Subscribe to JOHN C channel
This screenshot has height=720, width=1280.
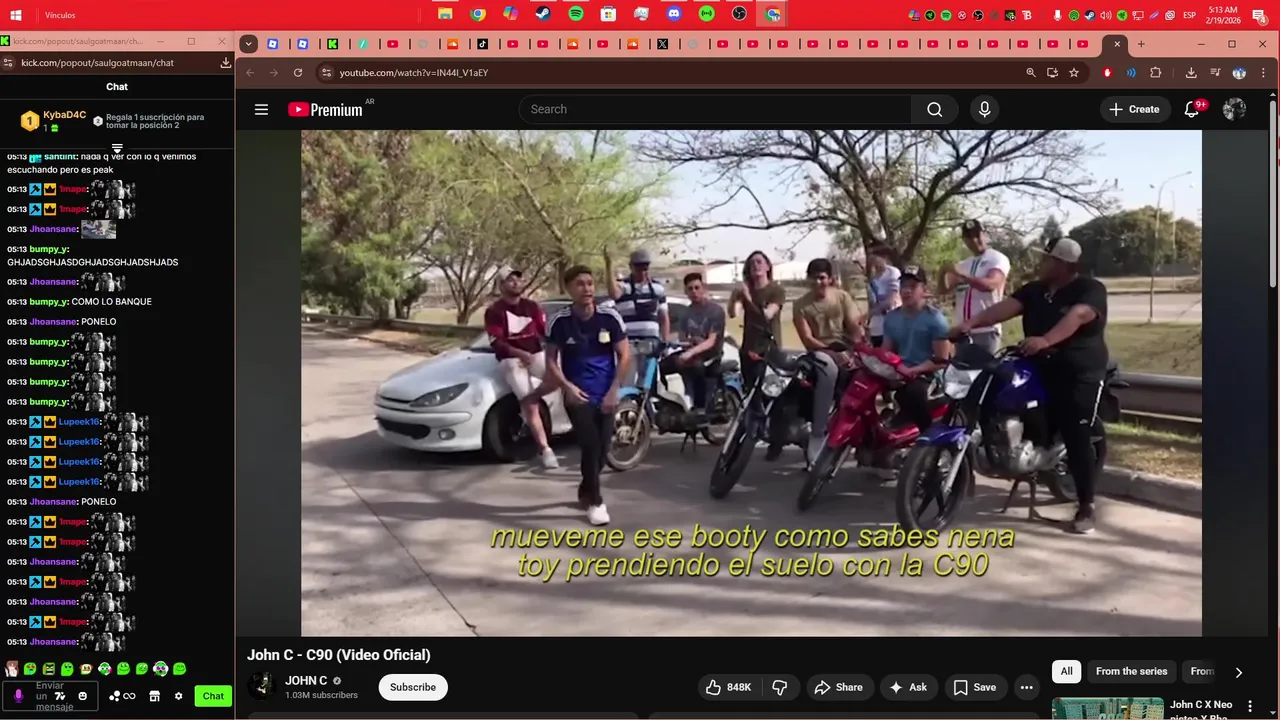[x=413, y=687]
